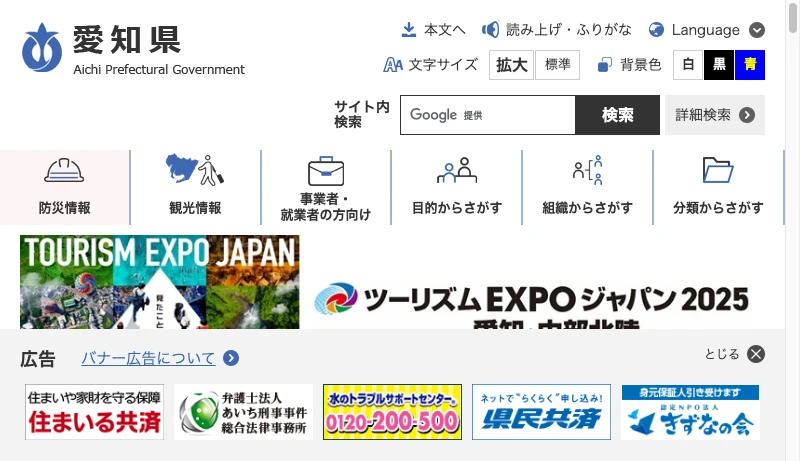Open 水のトラブルサポートセンター ad banner
This screenshot has width=800, height=461.
pos(392,412)
